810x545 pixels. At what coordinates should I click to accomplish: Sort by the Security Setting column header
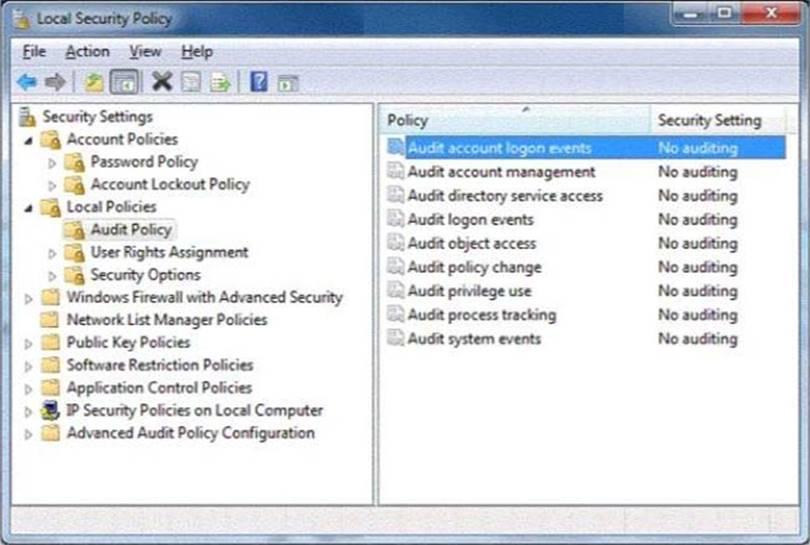pos(709,120)
